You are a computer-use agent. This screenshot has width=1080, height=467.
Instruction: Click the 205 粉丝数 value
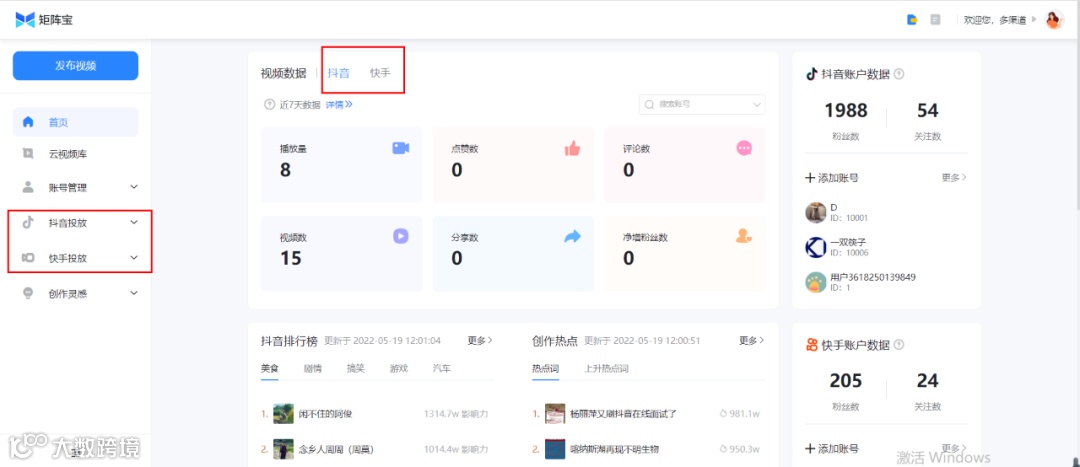[846, 381]
